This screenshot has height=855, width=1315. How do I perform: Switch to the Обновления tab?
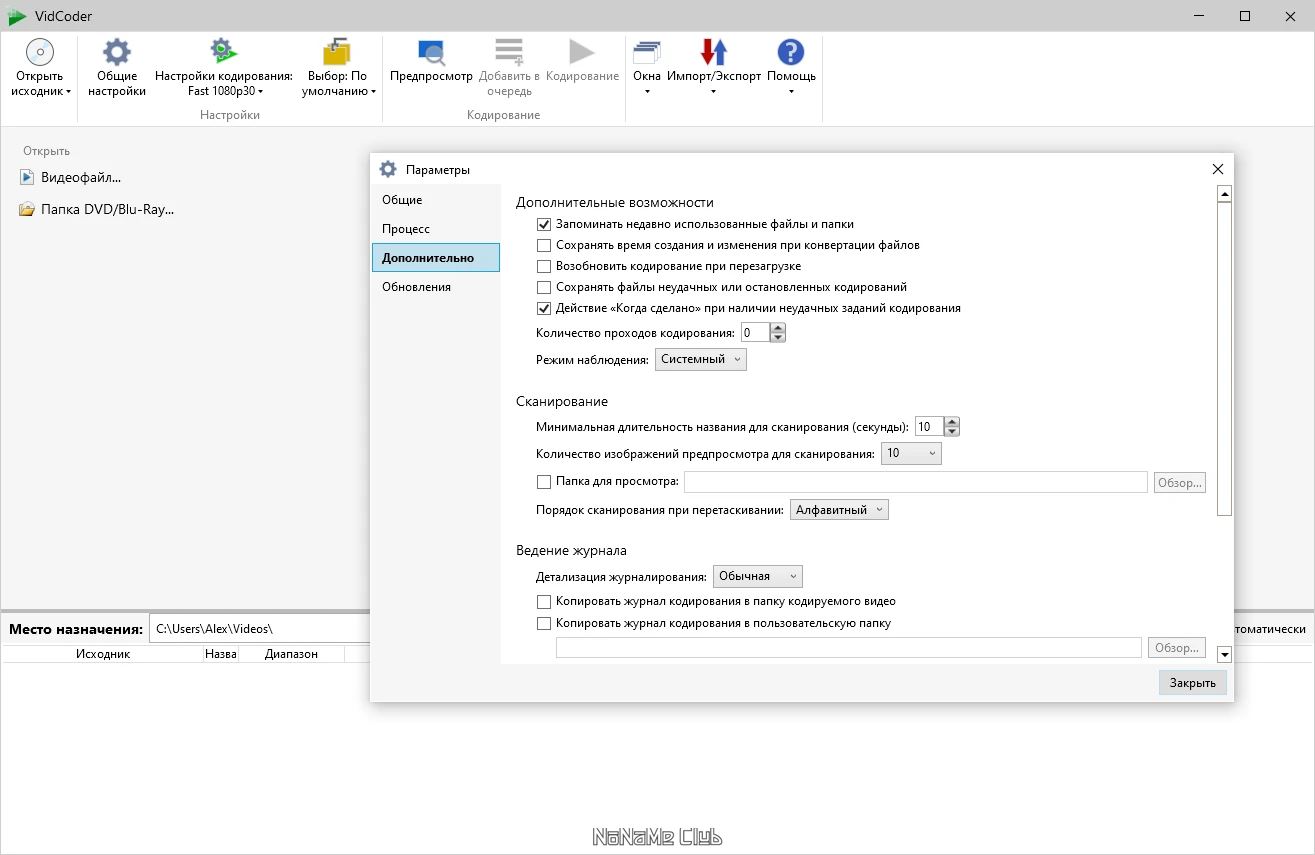pyautogui.click(x=435, y=287)
